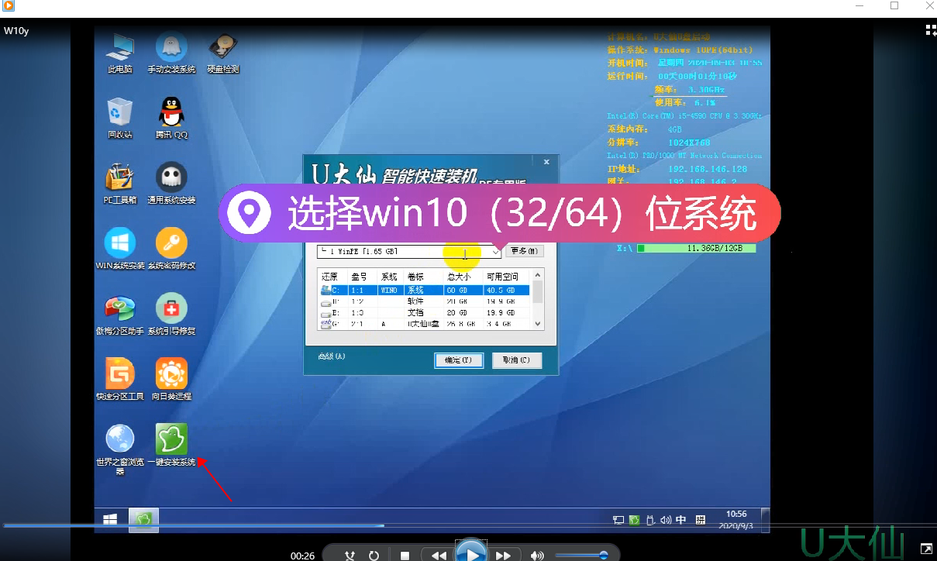The height and width of the screenshot is (561, 937).
Task: Open the PE工具箱 toolbox icon
Action: [x=120, y=183]
